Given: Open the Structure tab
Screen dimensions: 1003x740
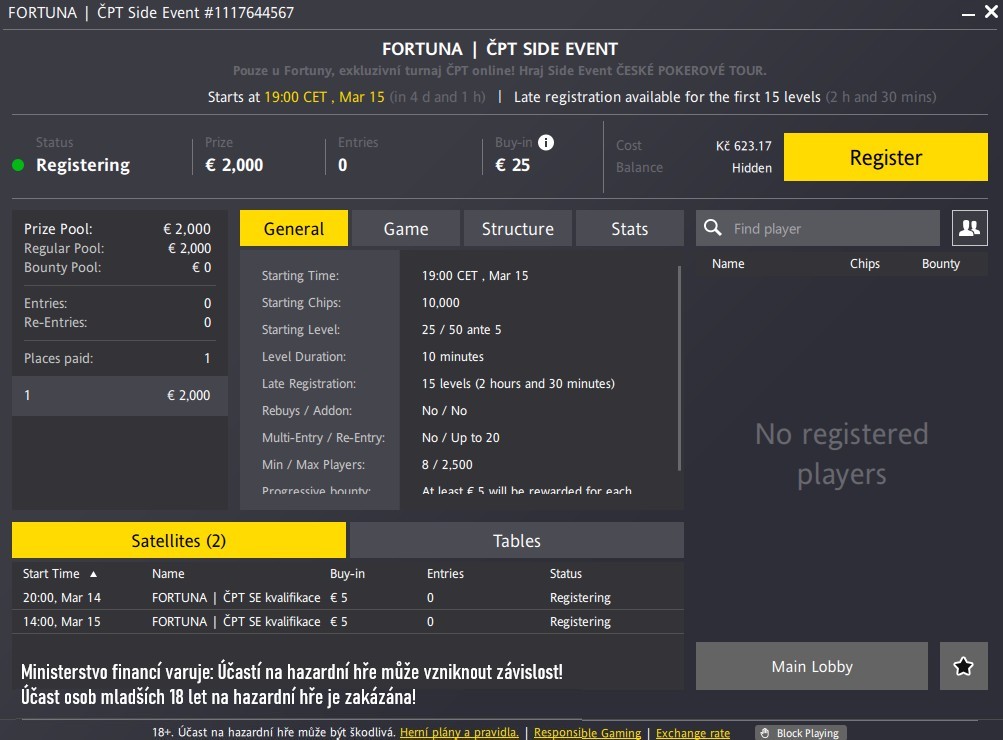Looking at the screenshot, I should point(517,228).
